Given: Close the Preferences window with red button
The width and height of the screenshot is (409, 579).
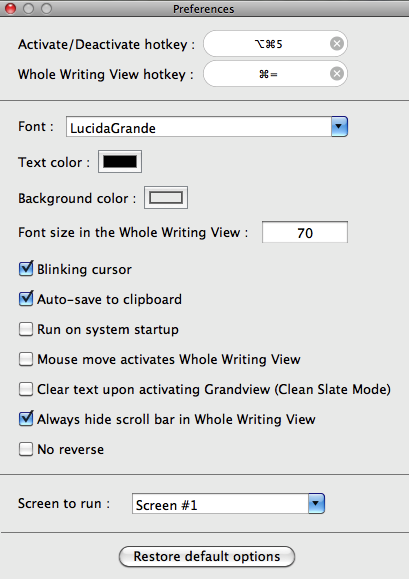Looking at the screenshot, I should (x=10, y=8).
